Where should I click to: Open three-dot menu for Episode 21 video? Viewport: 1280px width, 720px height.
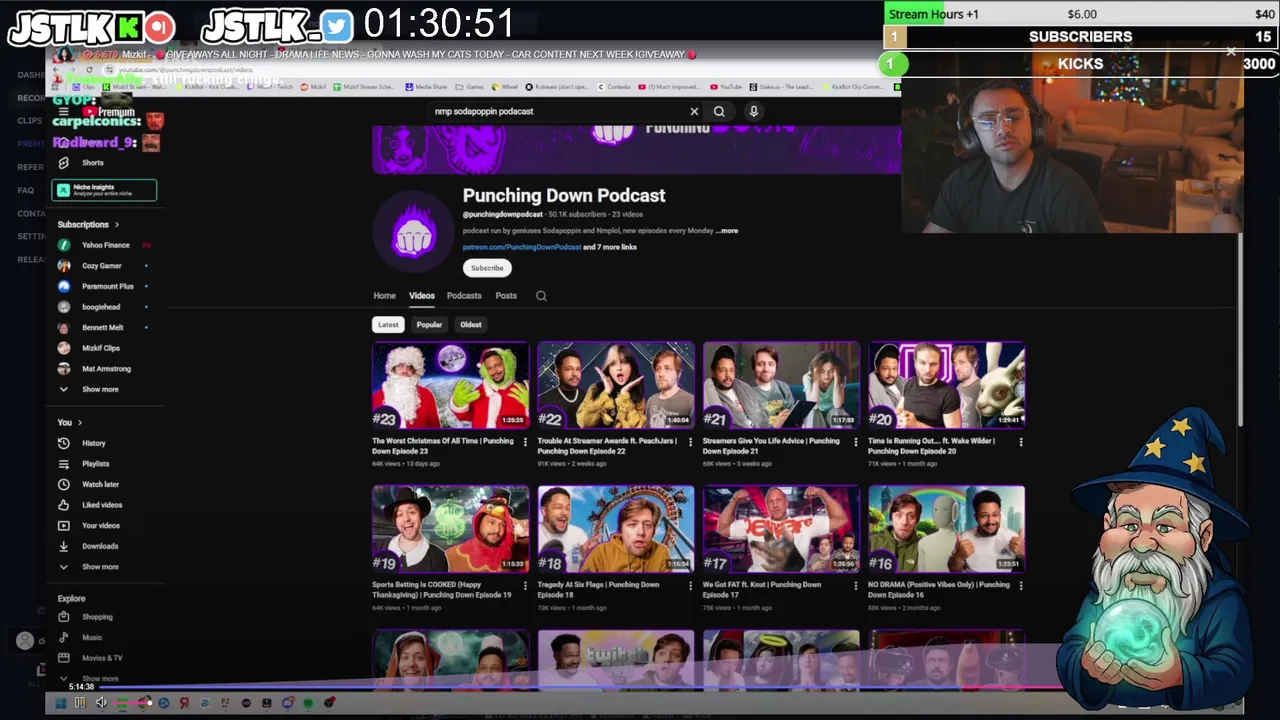tap(855, 442)
